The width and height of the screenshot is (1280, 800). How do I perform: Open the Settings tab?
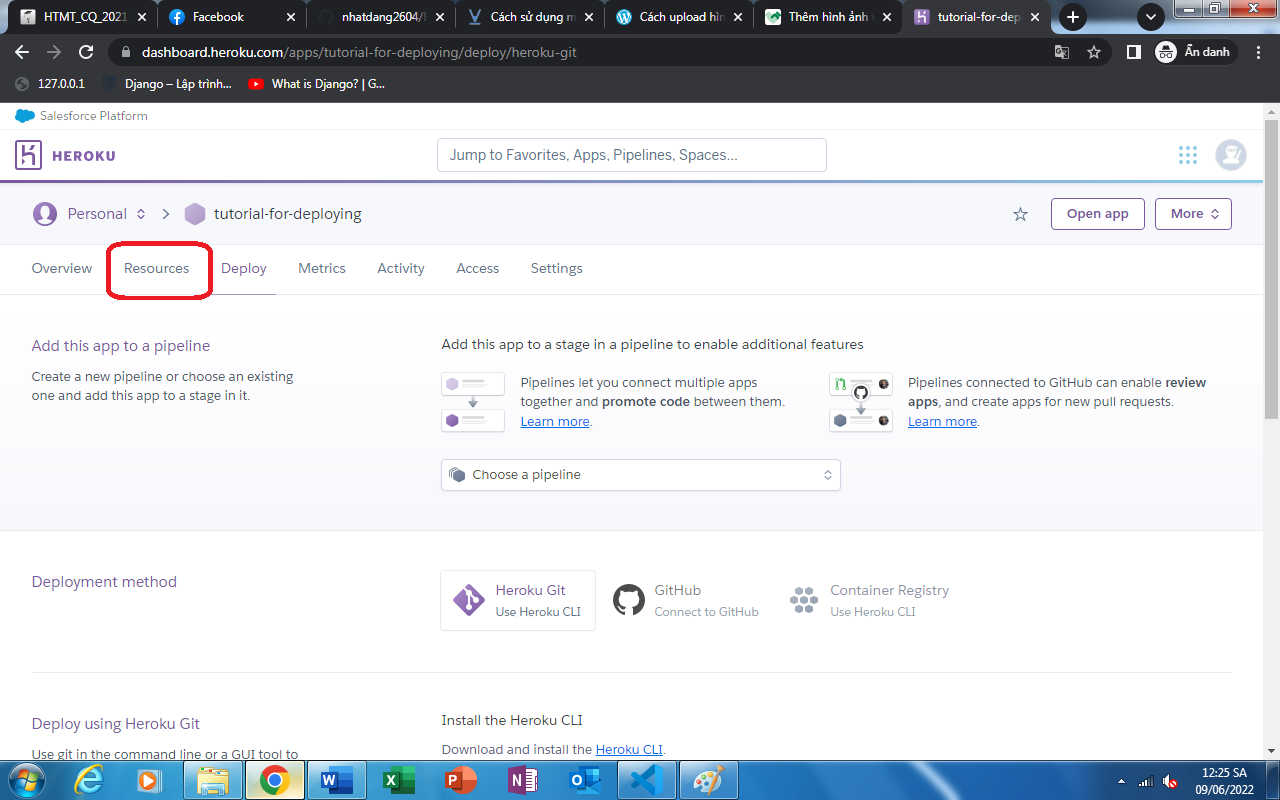[x=557, y=268]
